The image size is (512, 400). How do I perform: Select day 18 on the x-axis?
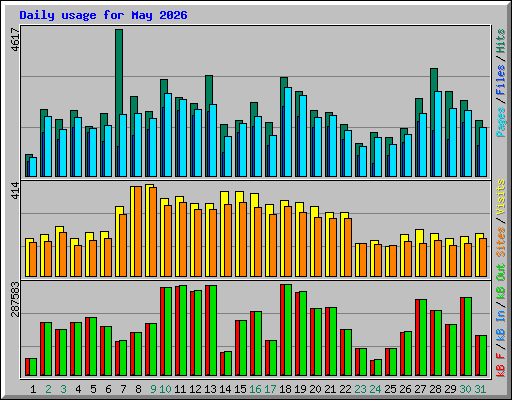coord(285,389)
